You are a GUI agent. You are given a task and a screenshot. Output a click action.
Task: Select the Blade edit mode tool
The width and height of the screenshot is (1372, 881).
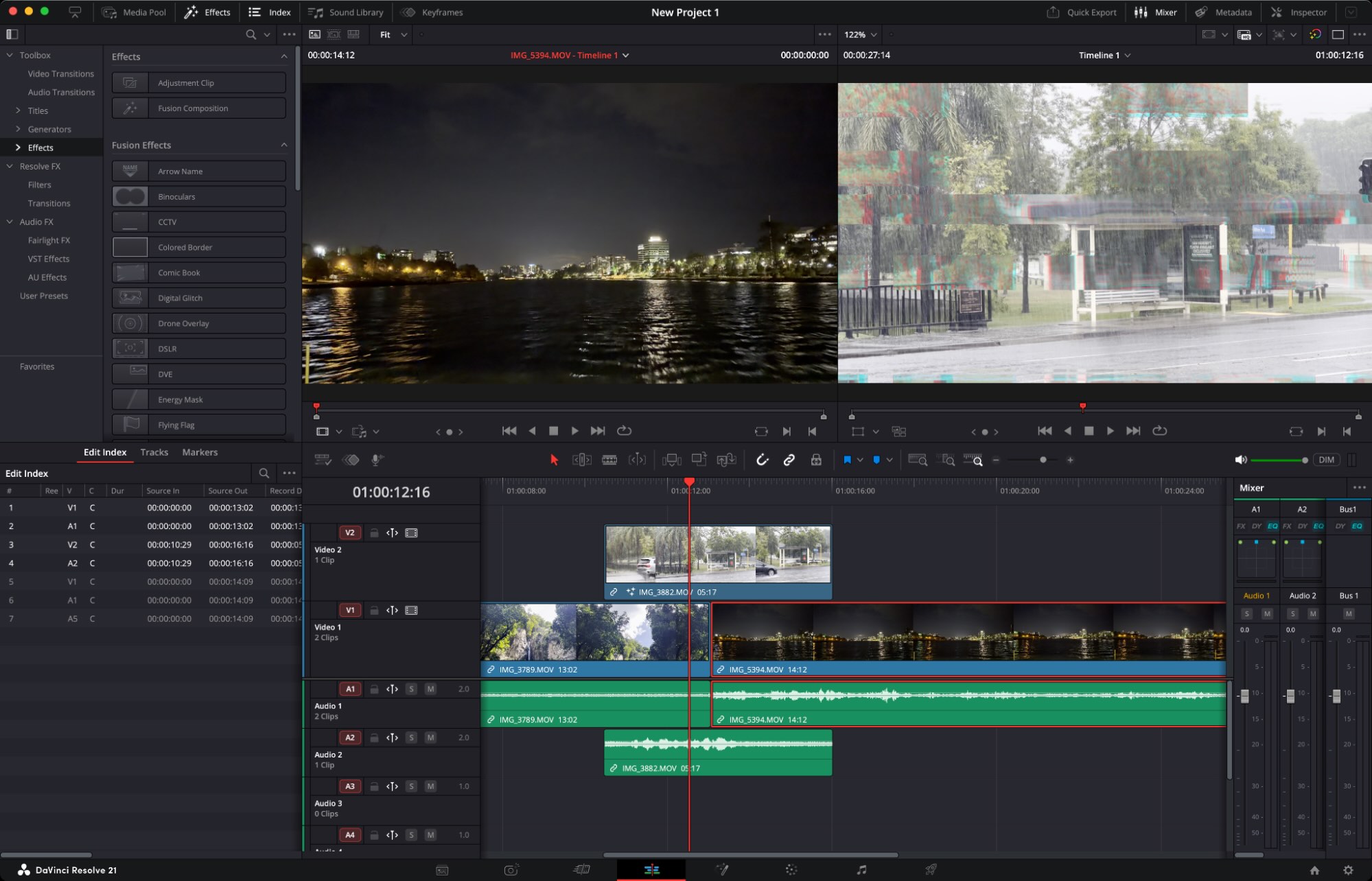coord(609,460)
